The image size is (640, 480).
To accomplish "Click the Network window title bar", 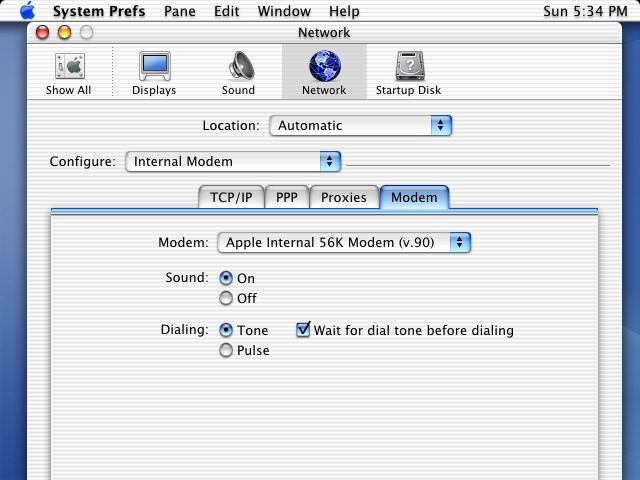I will pyautogui.click(x=324, y=33).
